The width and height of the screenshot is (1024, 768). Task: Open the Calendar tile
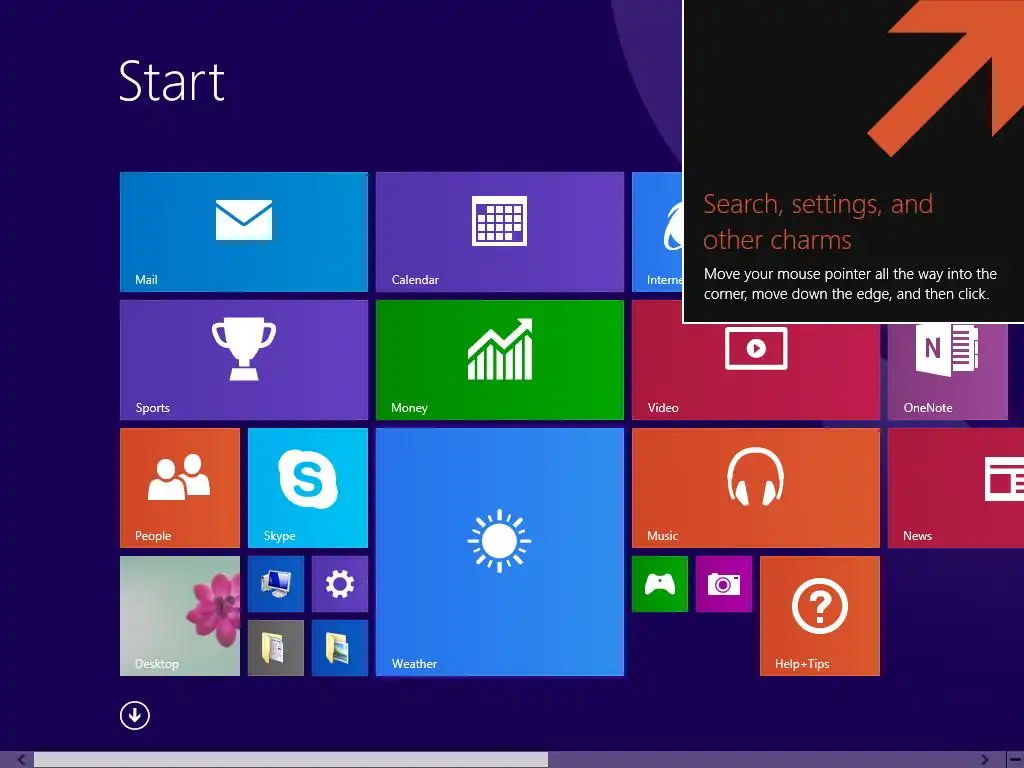pos(500,232)
